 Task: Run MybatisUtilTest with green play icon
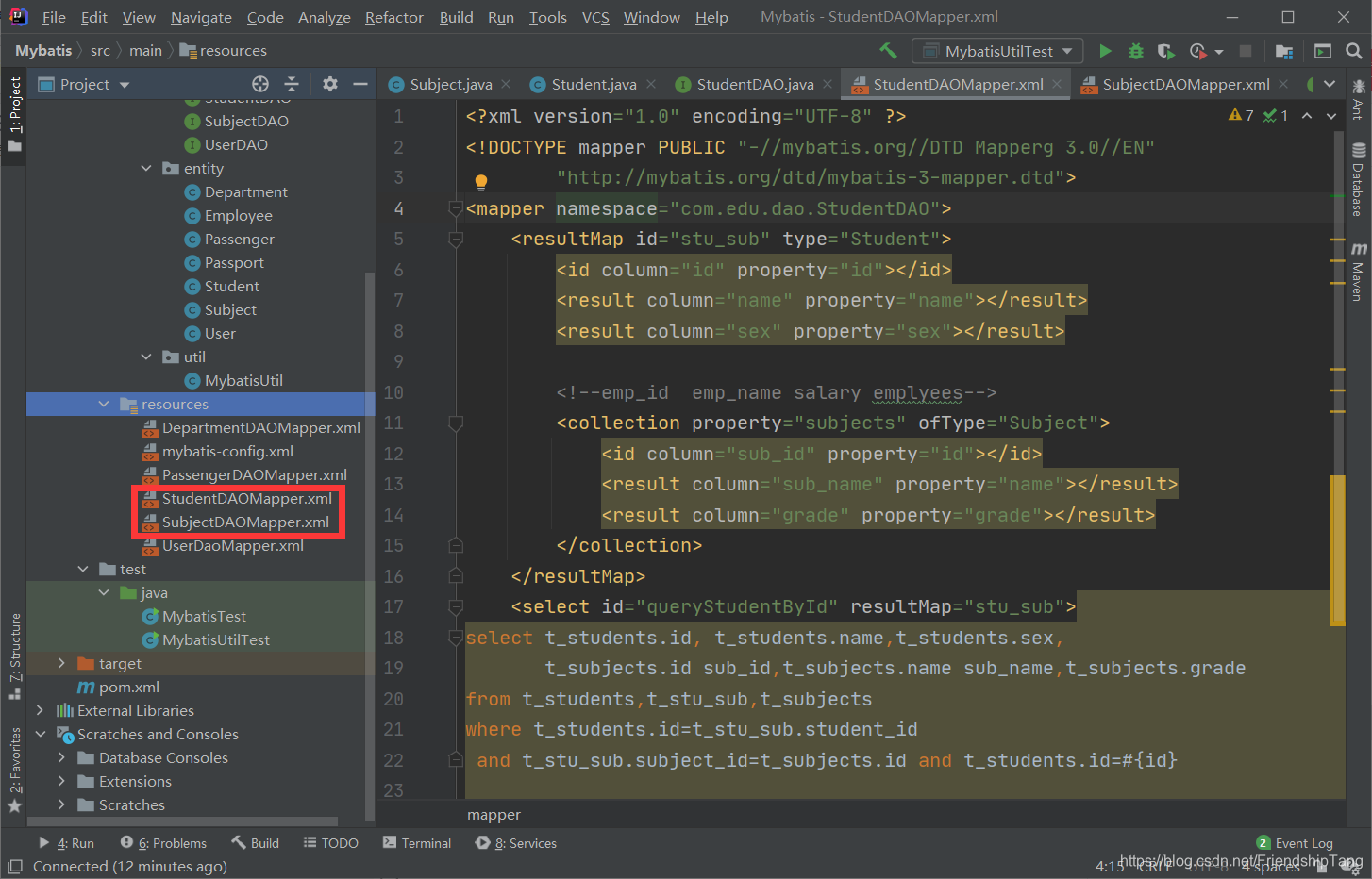[x=1105, y=51]
